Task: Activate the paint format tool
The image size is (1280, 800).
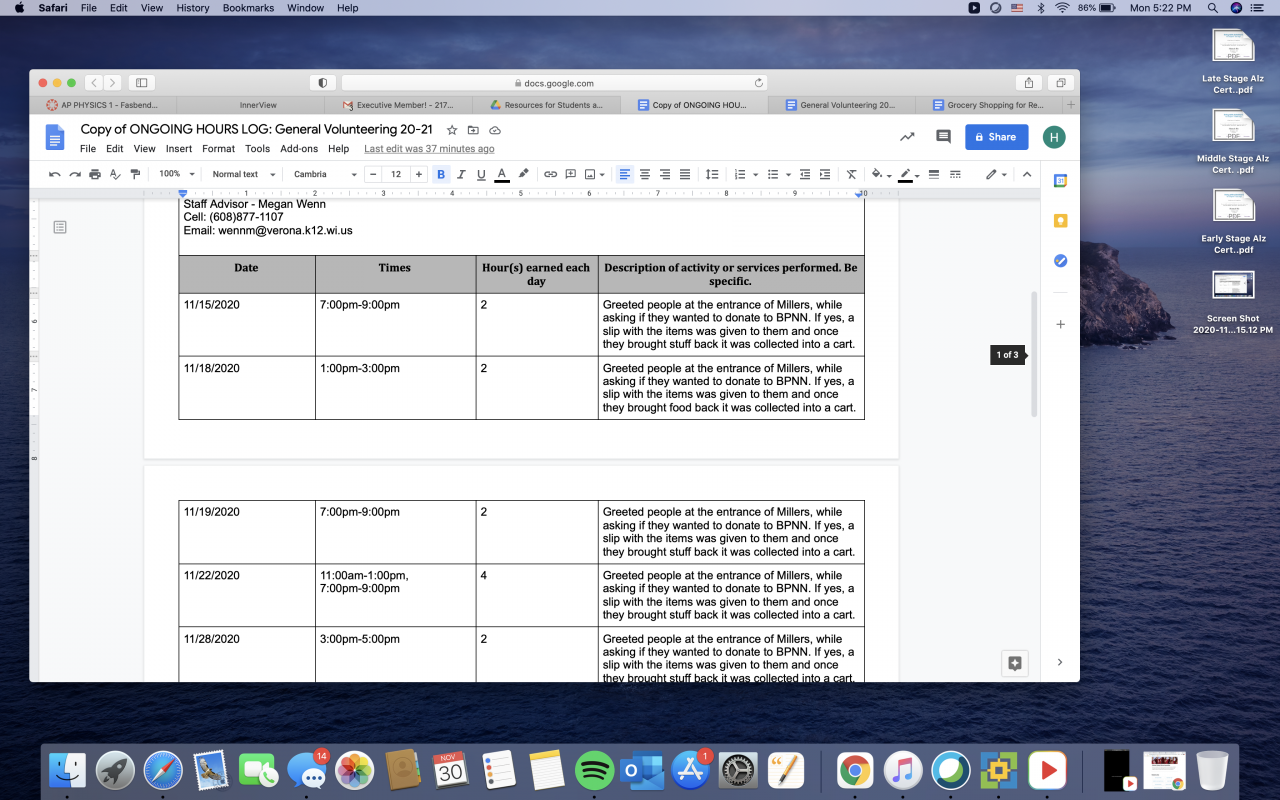Action: 135,174
